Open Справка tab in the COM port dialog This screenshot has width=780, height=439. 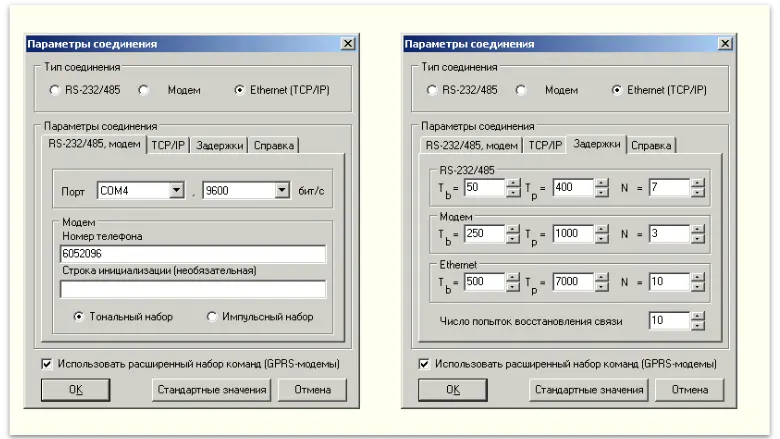click(274, 145)
